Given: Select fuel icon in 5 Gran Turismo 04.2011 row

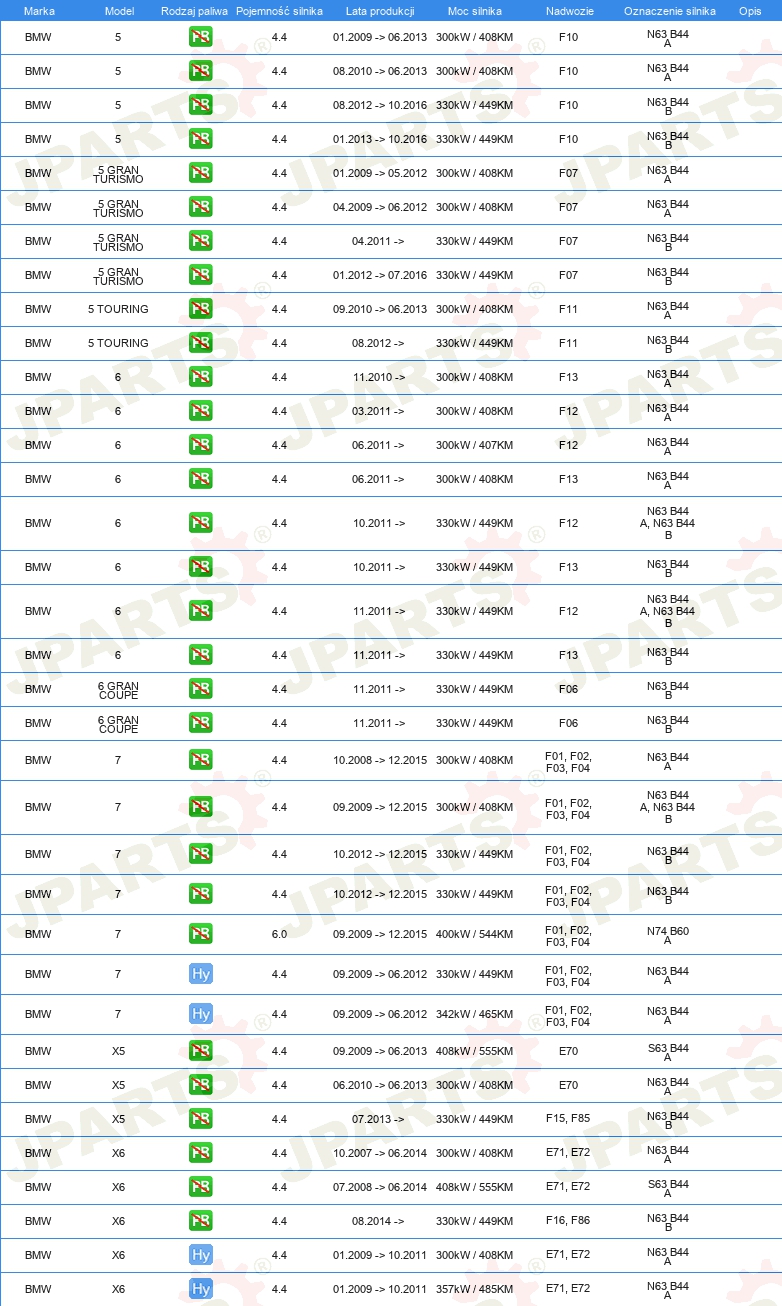Looking at the screenshot, I should coord(200,241).
